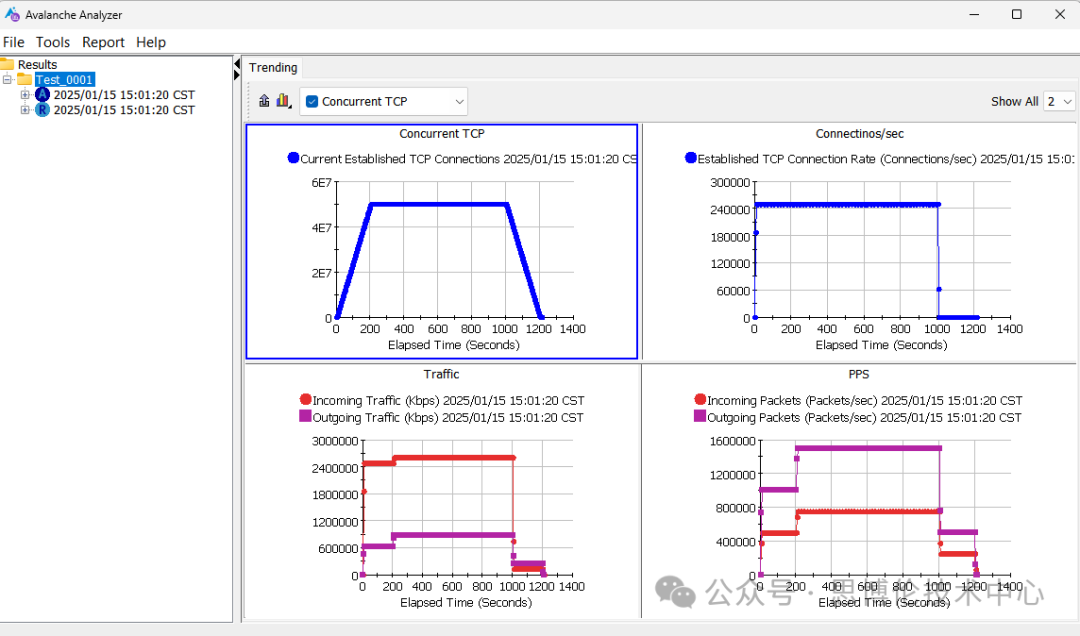
Task: Select the Results root folder icon
Action: point(7,64)
